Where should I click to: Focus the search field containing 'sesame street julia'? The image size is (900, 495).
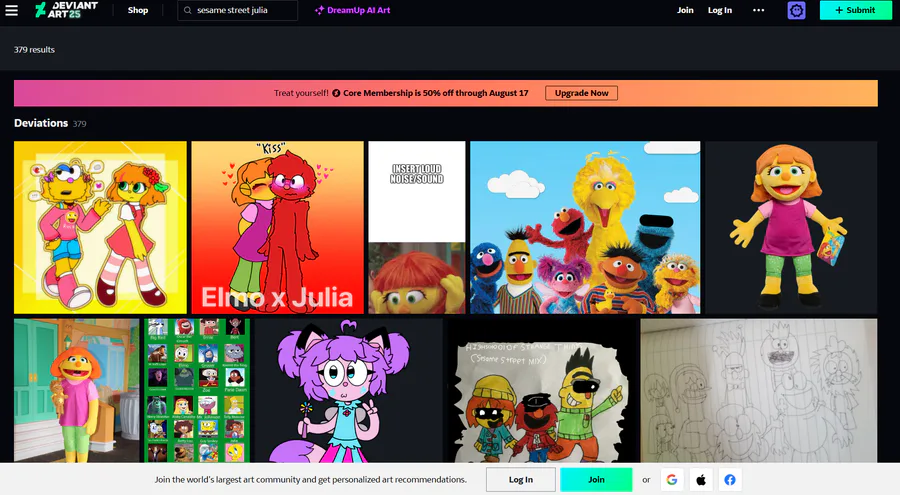pyautogui.click(x=238, y=10)
